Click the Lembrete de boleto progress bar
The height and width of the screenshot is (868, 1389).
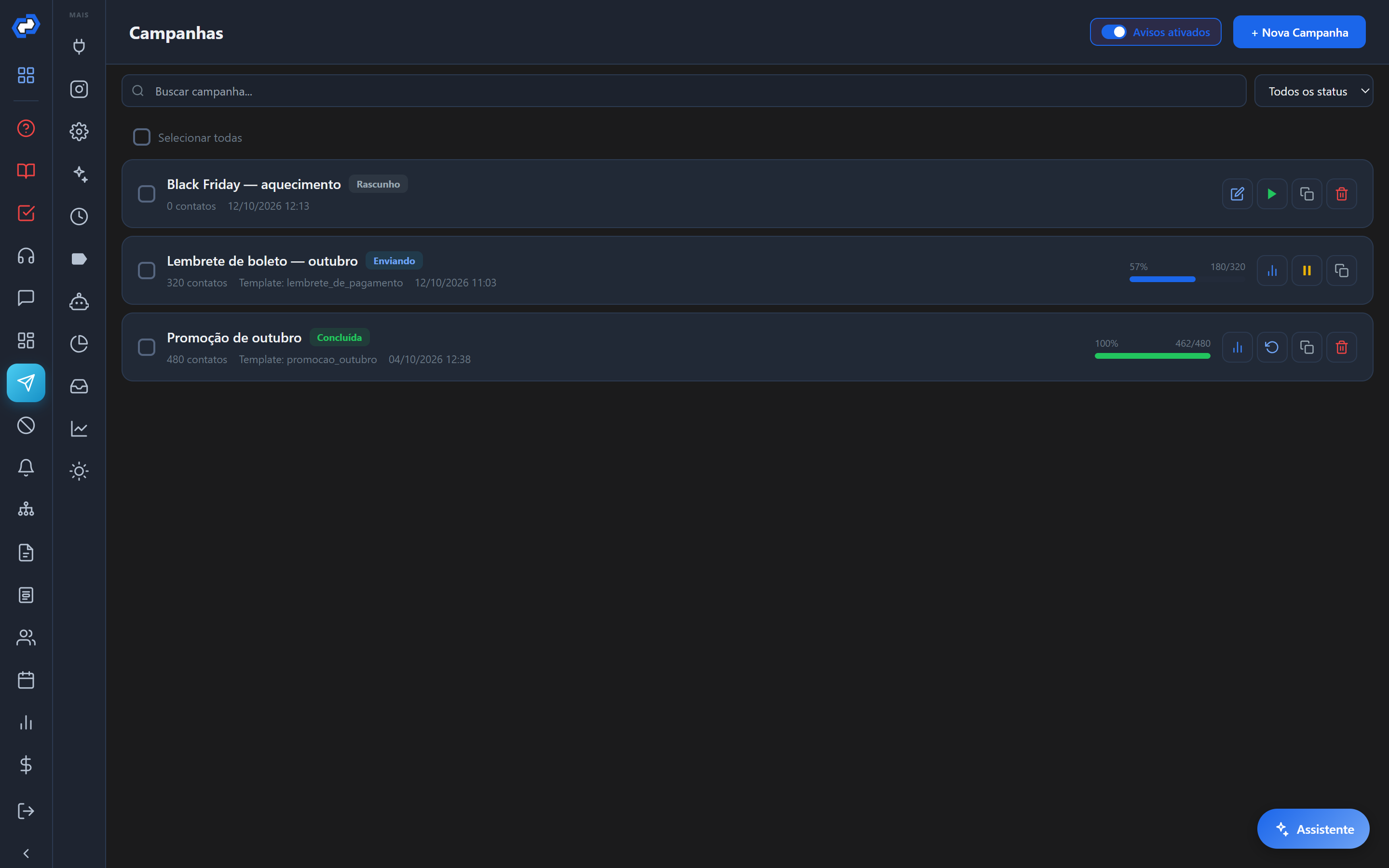(x=1187, y=279)
